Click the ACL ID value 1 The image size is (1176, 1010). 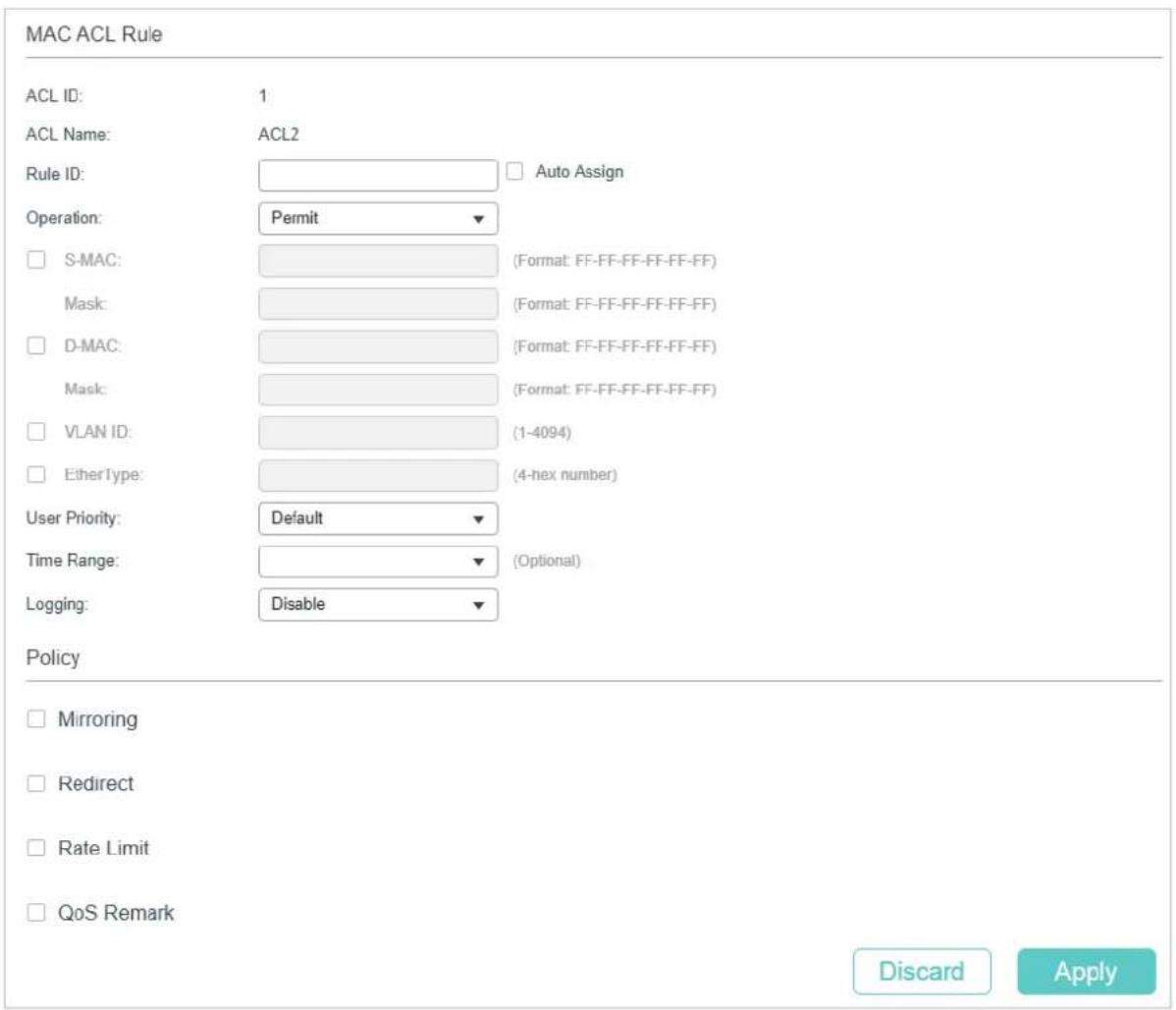(x=262, y=95)
